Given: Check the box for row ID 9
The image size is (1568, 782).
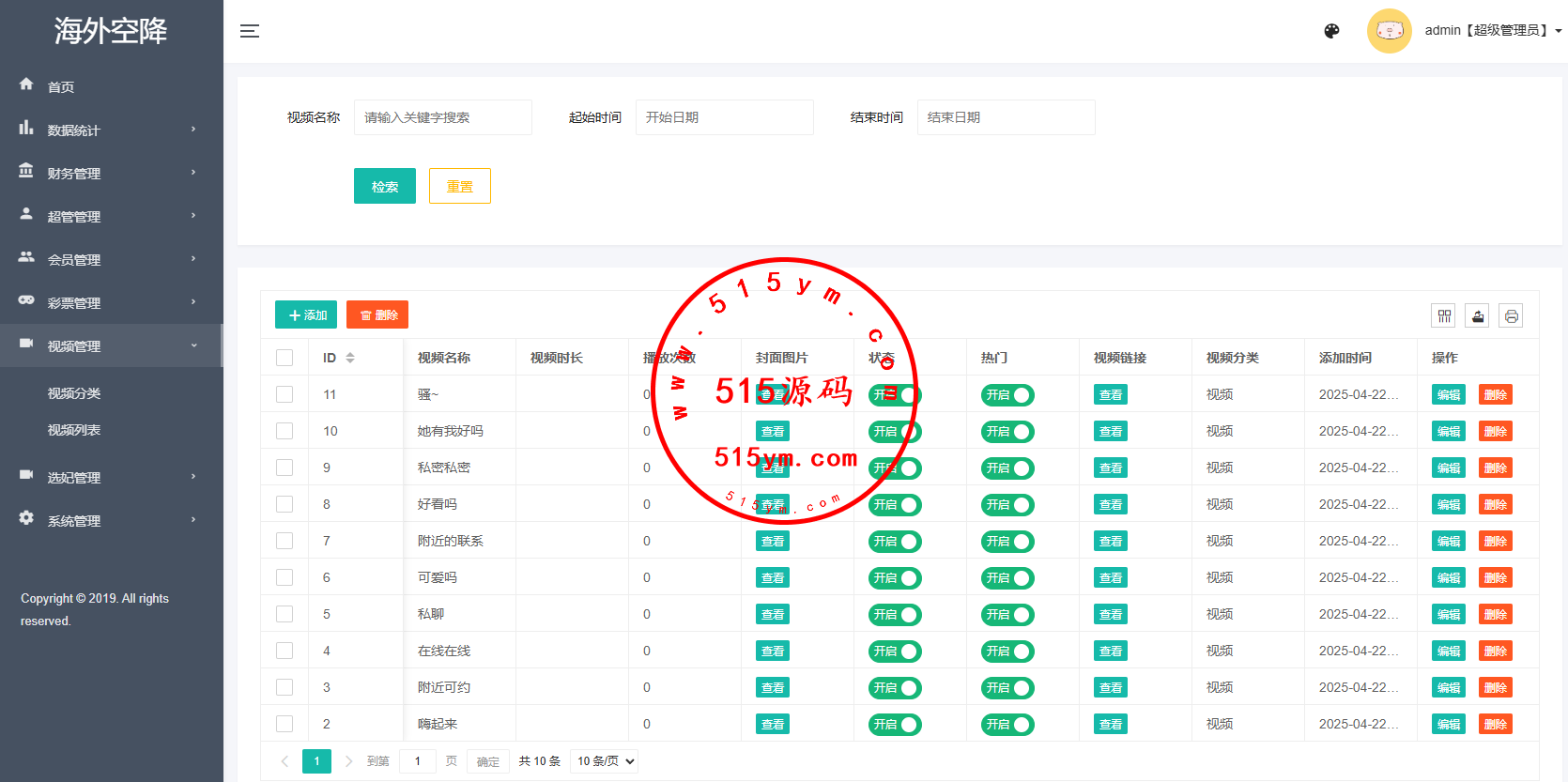Looking at the screenshot, I should tap(284, 468).
